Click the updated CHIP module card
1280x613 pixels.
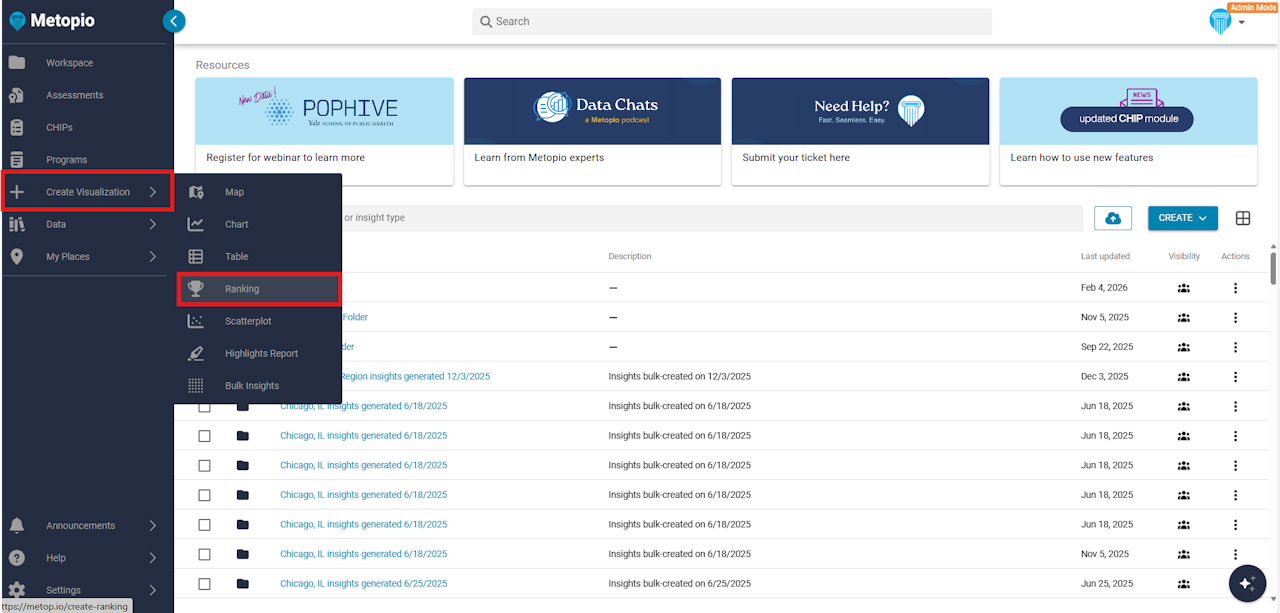1128,131
